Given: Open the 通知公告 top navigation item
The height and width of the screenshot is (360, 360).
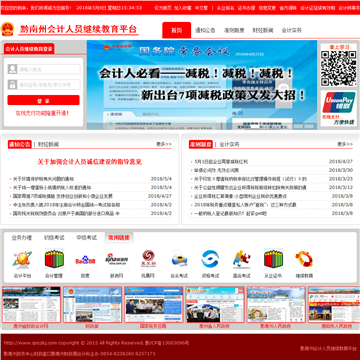Looking at the screenshot, I should pyautogui.click(x=205, y=30).
